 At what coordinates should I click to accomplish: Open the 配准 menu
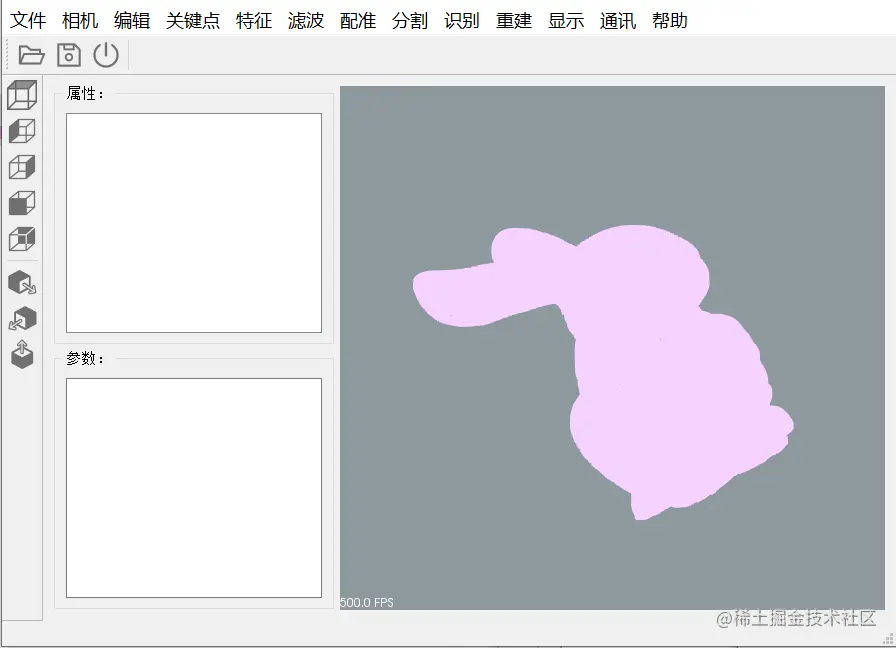click(357, 20)
